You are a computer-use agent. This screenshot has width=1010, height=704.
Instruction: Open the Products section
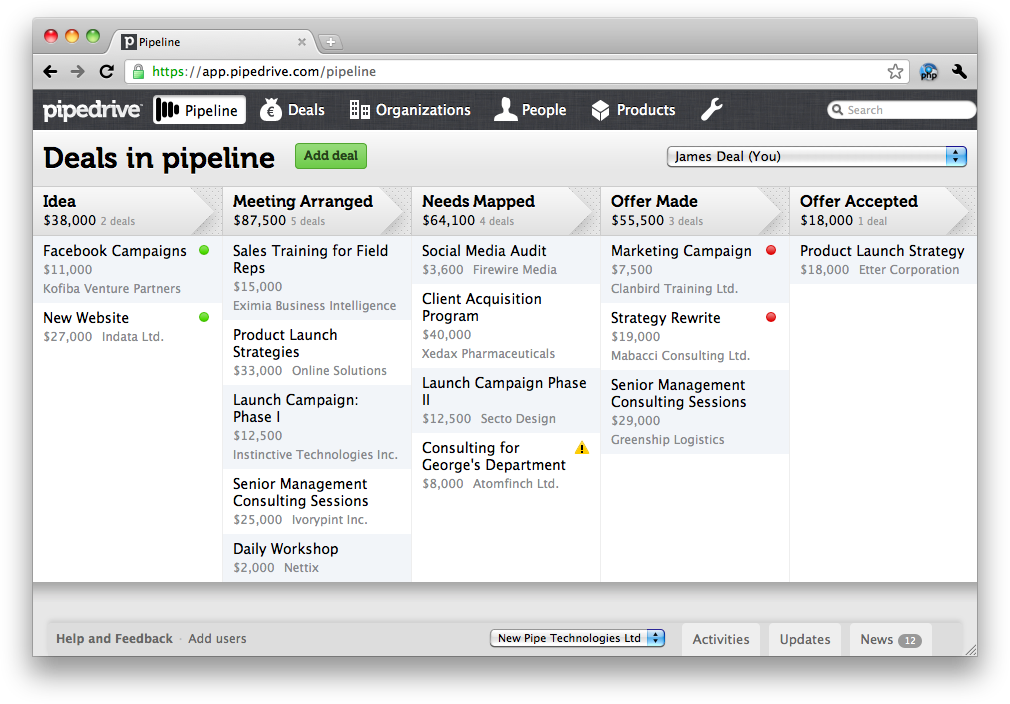click(x=633, y=110)
